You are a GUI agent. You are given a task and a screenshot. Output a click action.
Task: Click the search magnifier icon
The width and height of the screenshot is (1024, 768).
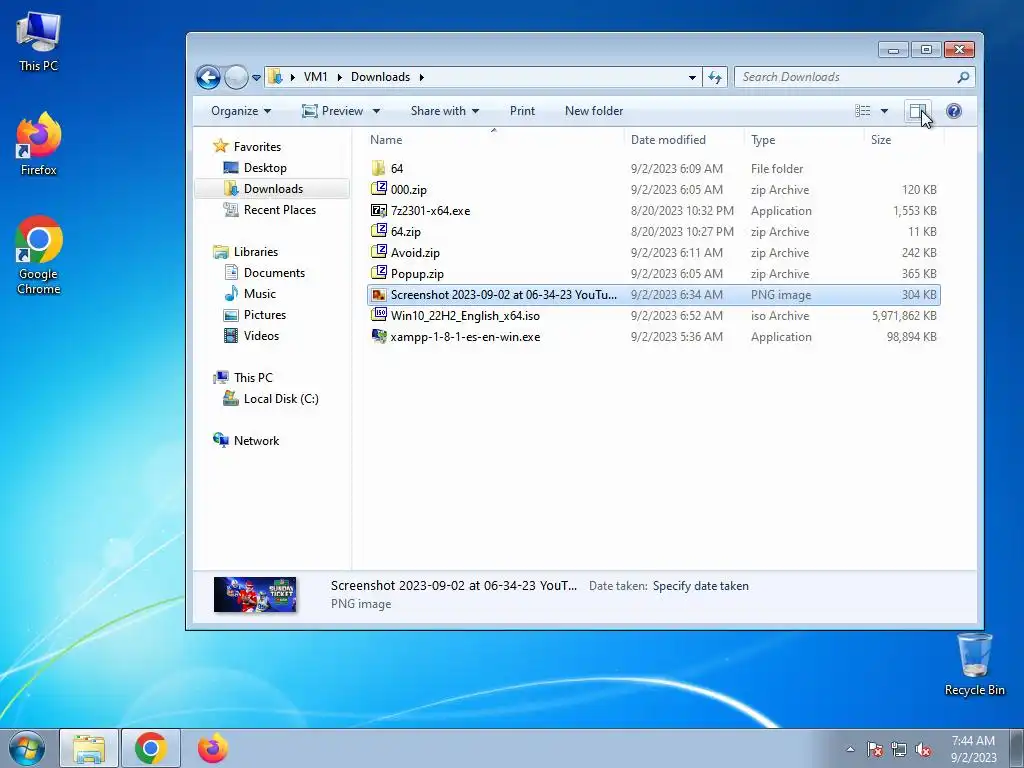click(x=963, y=77)
